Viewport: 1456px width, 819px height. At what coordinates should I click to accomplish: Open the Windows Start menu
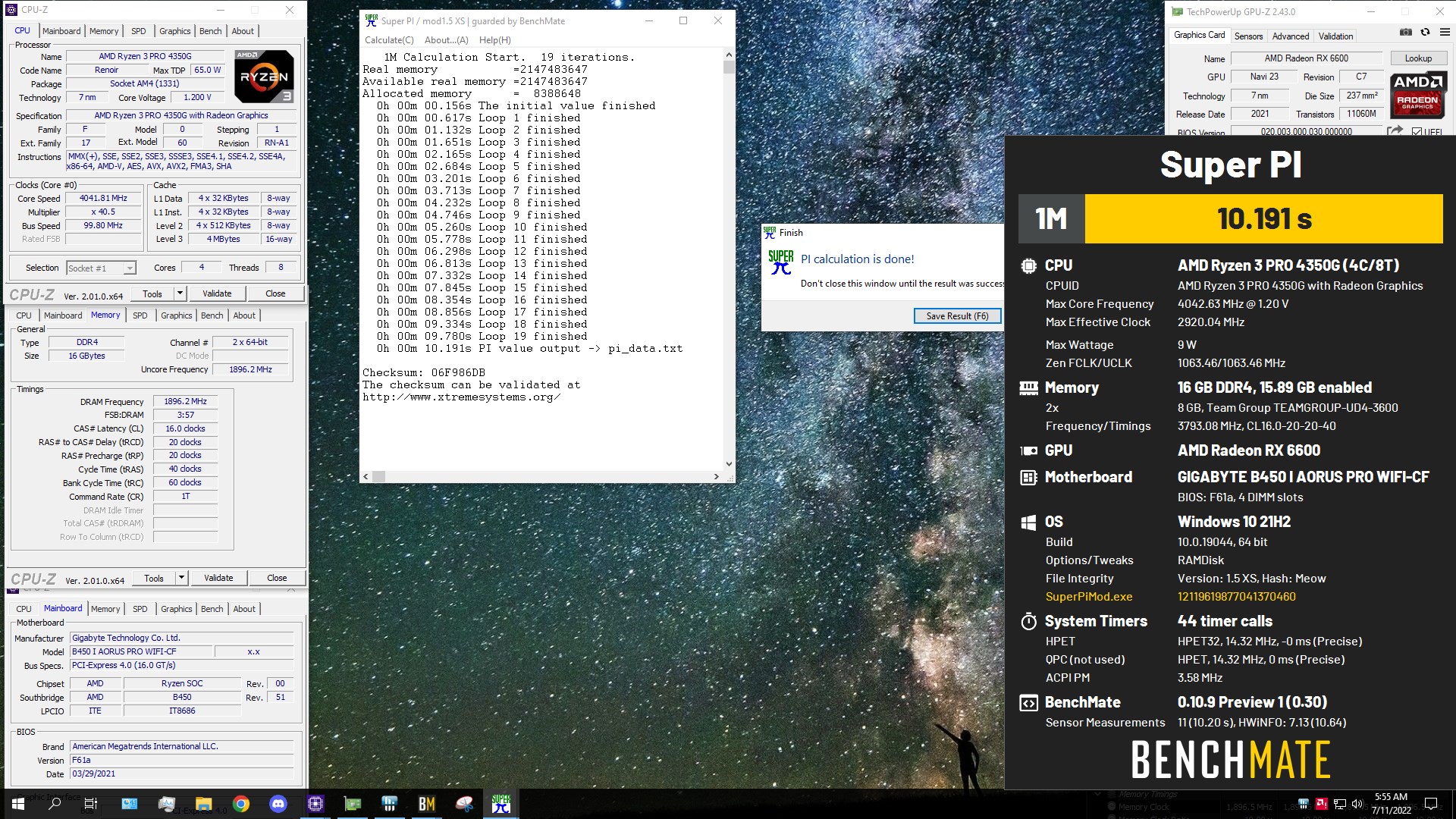[18, 804]
